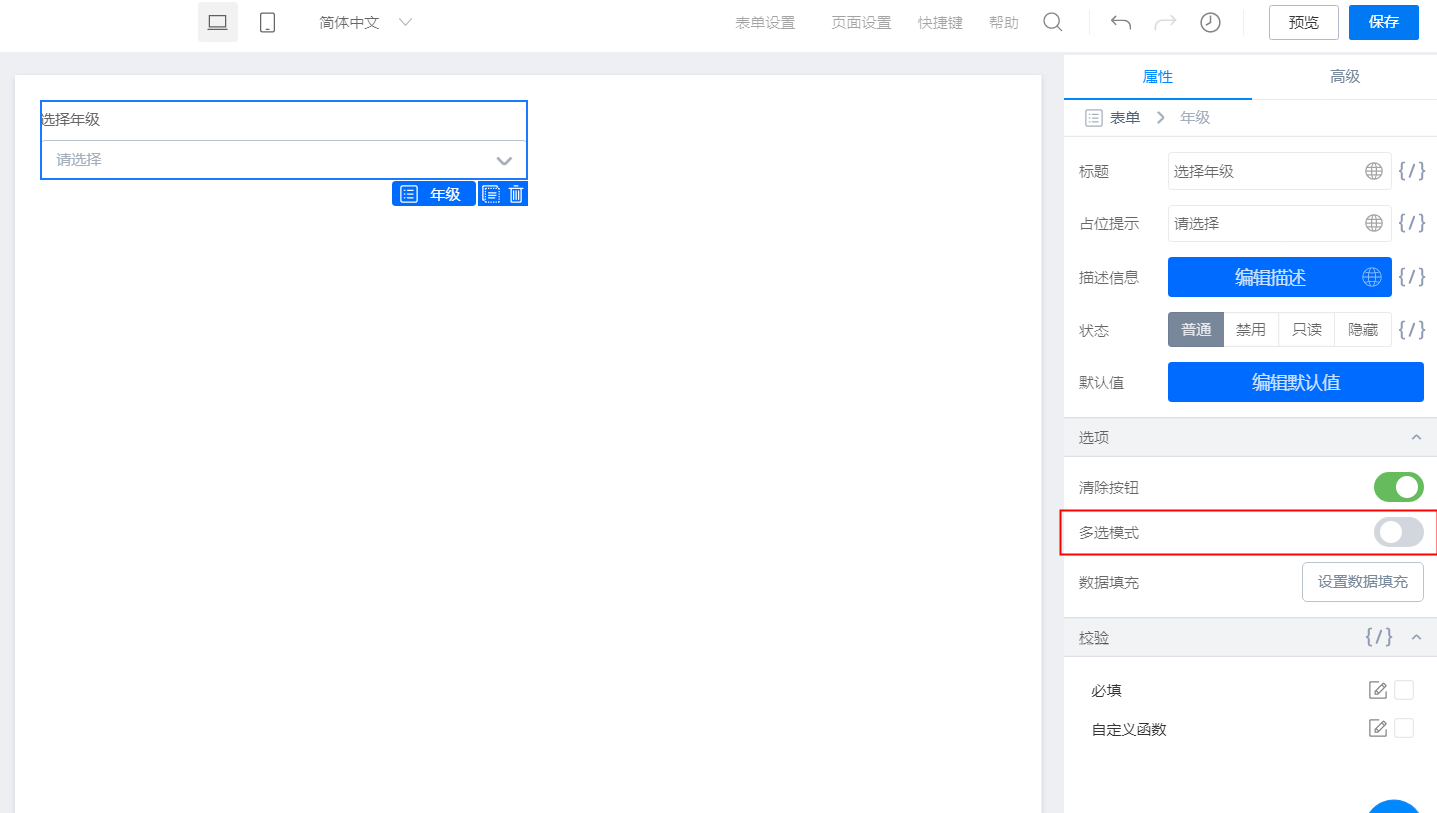The width and height of the screenshot is (1437, 813).
Task: Enable the 多选模式 toggle
Action: pyautogui.click(x=1398, y=532)
